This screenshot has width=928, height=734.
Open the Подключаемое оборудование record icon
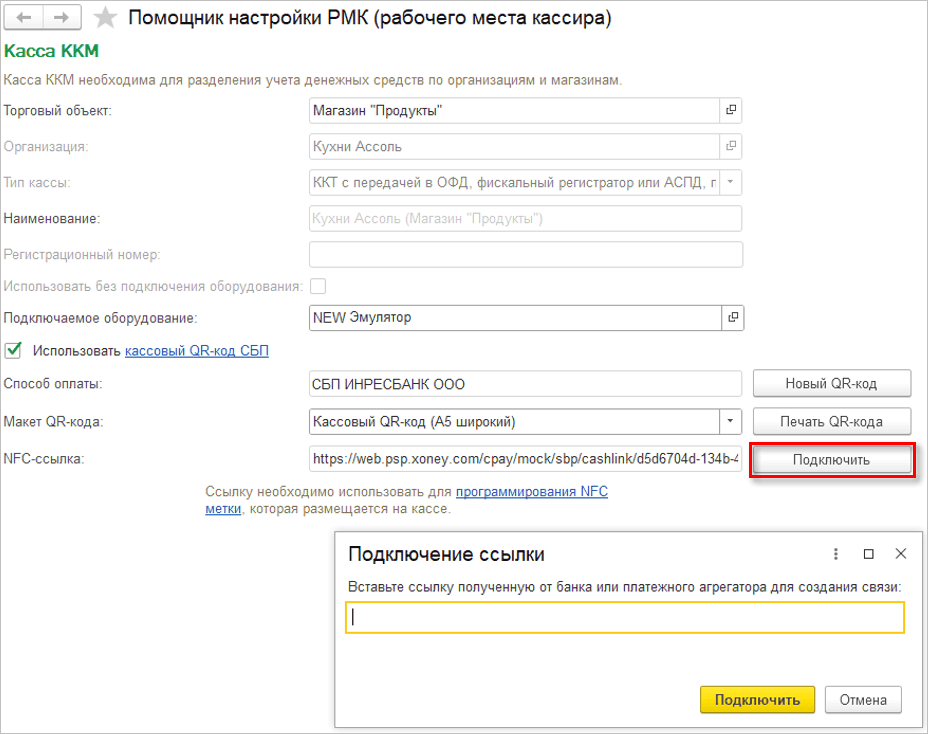(733, 318)
